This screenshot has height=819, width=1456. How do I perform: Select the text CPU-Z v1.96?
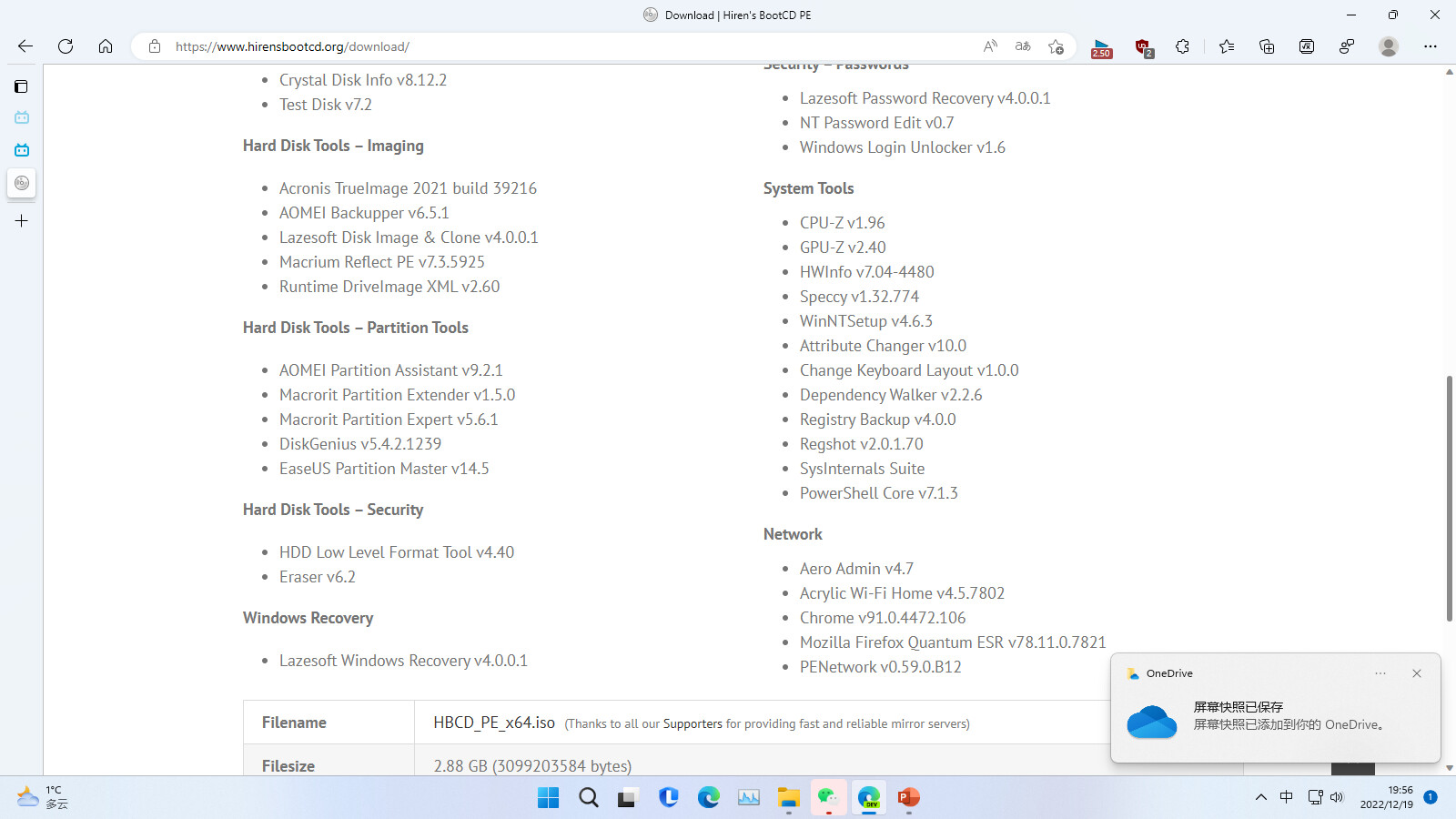point(843,223)
